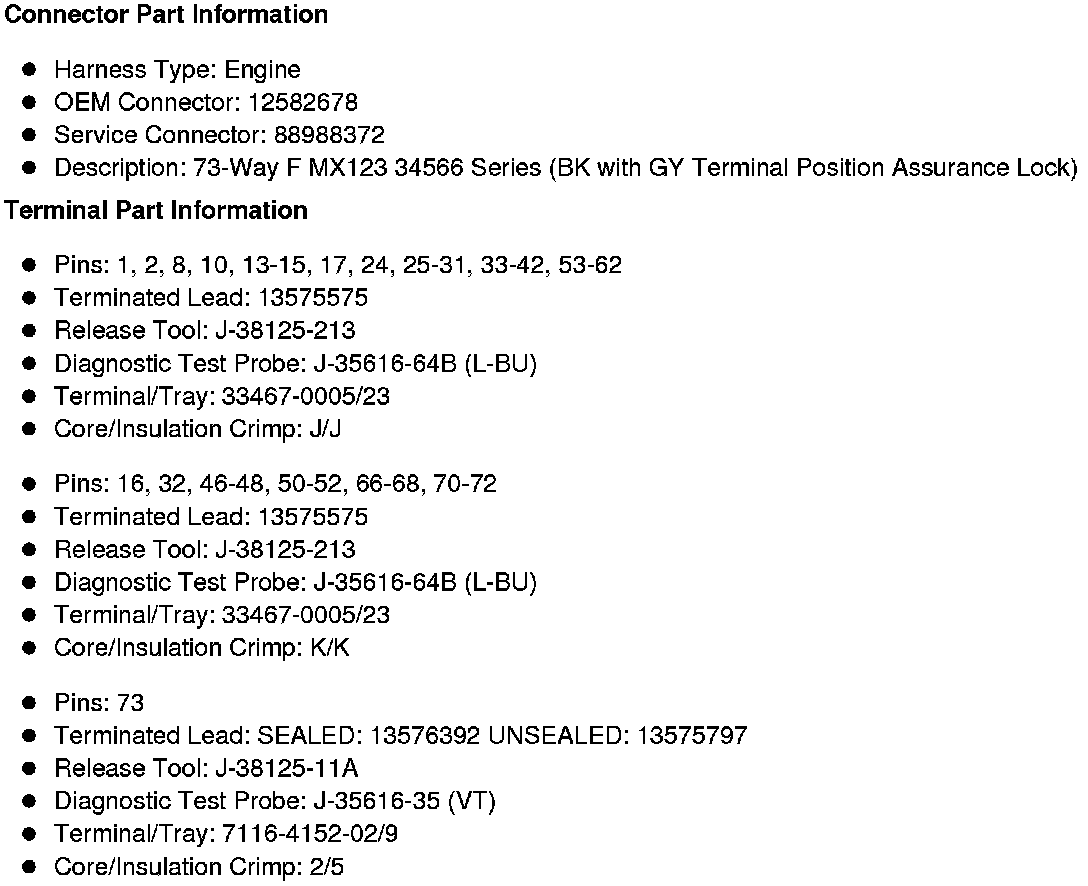Click the Core/Insulation Crimp: K/K line
The height and width of the screenshot is (886, 1088).
[x=202, y=648]
